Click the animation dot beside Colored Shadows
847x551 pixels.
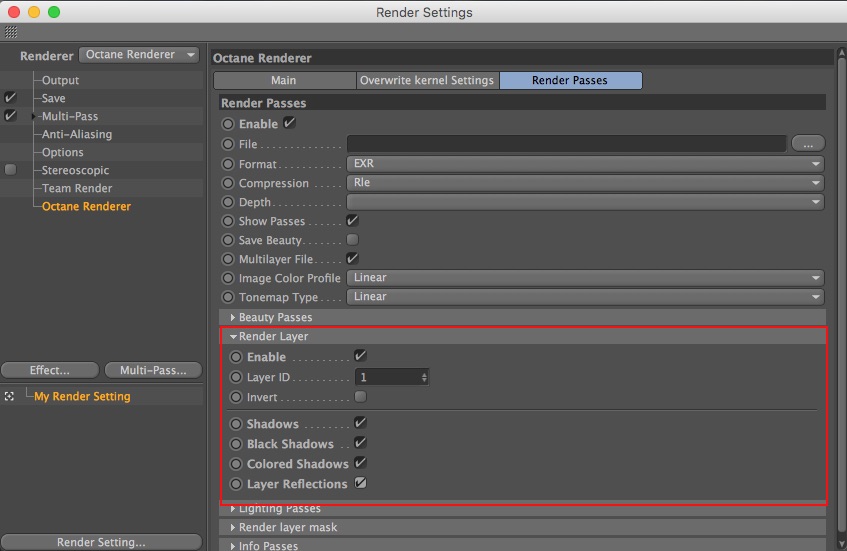pos(236,464)
